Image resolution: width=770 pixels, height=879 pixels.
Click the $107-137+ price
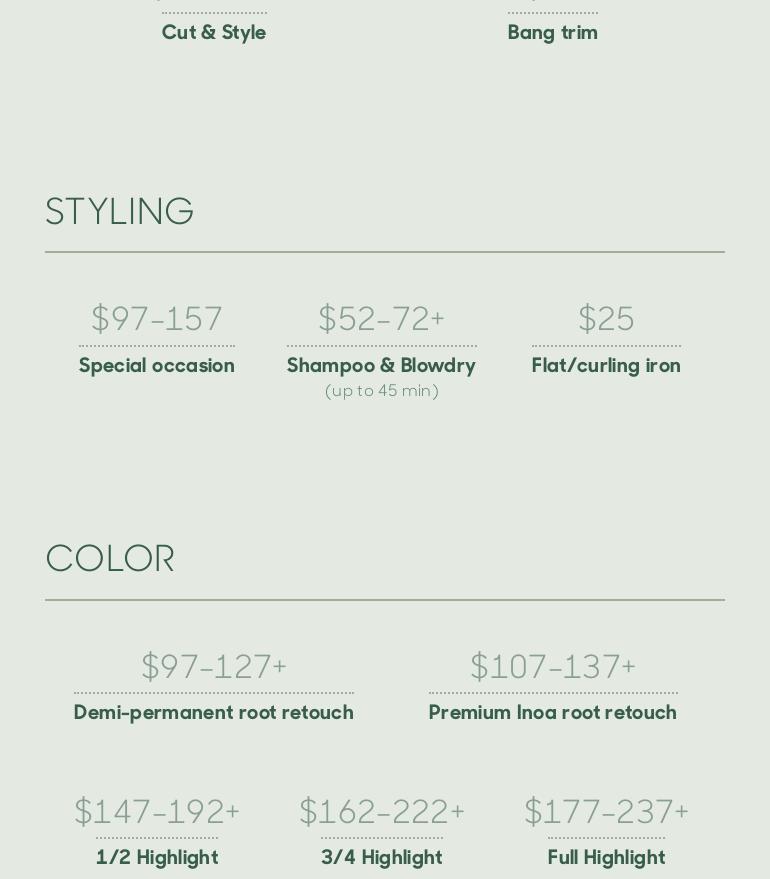coord(553,666)
